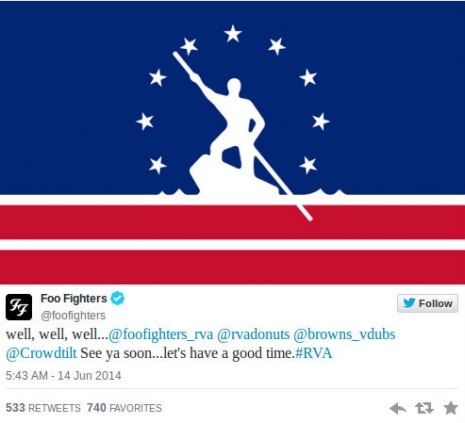Click the @foofighters handle

tap(73, 315)
